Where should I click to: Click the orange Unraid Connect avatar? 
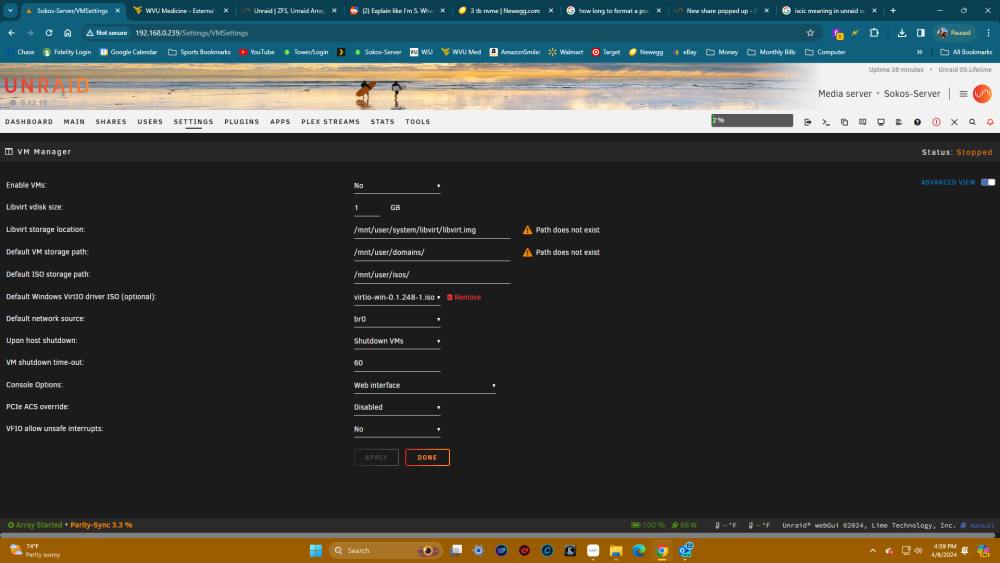[x=982, y=94]
